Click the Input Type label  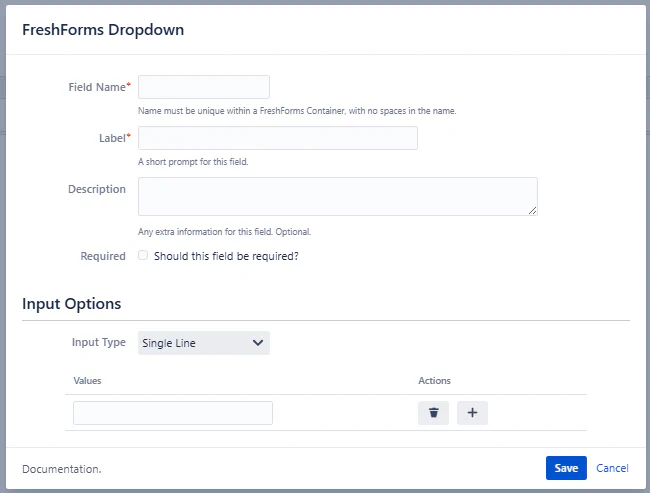[x=99, y=342]
